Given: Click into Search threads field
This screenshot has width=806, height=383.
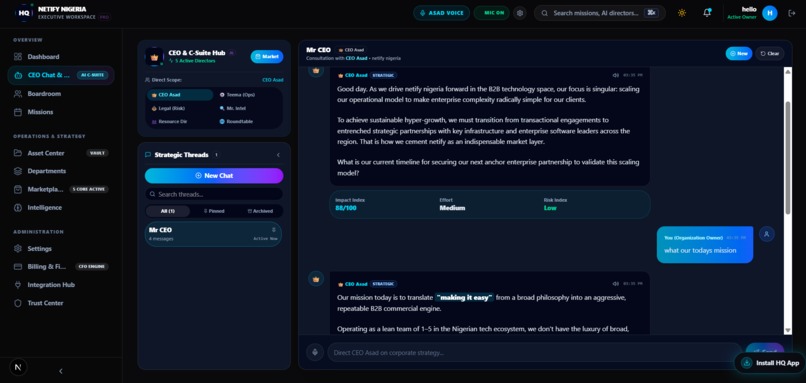Looking at the screenshot, I should (214, 194).
